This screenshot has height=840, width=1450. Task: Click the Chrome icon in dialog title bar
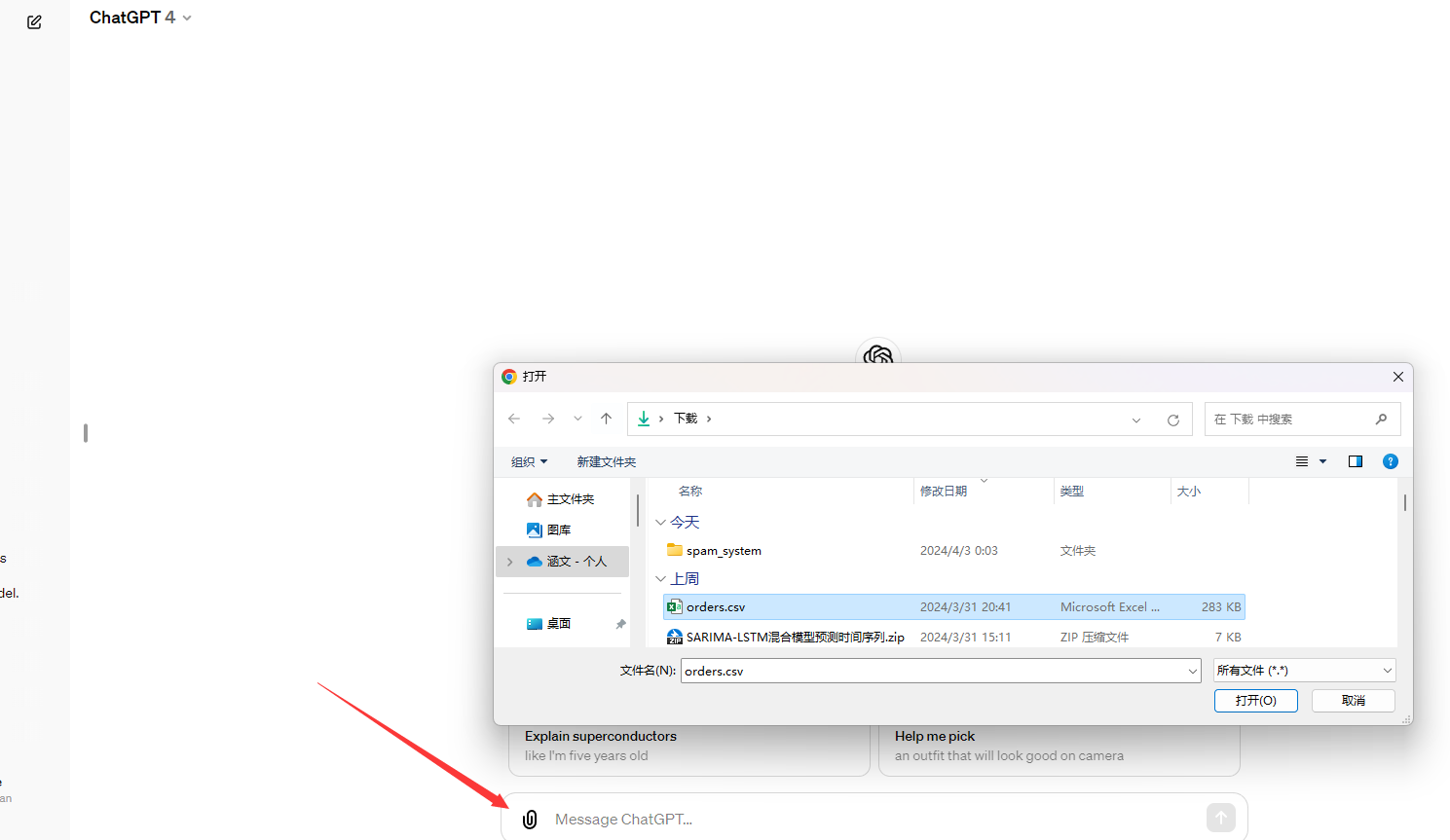(509, 377)
